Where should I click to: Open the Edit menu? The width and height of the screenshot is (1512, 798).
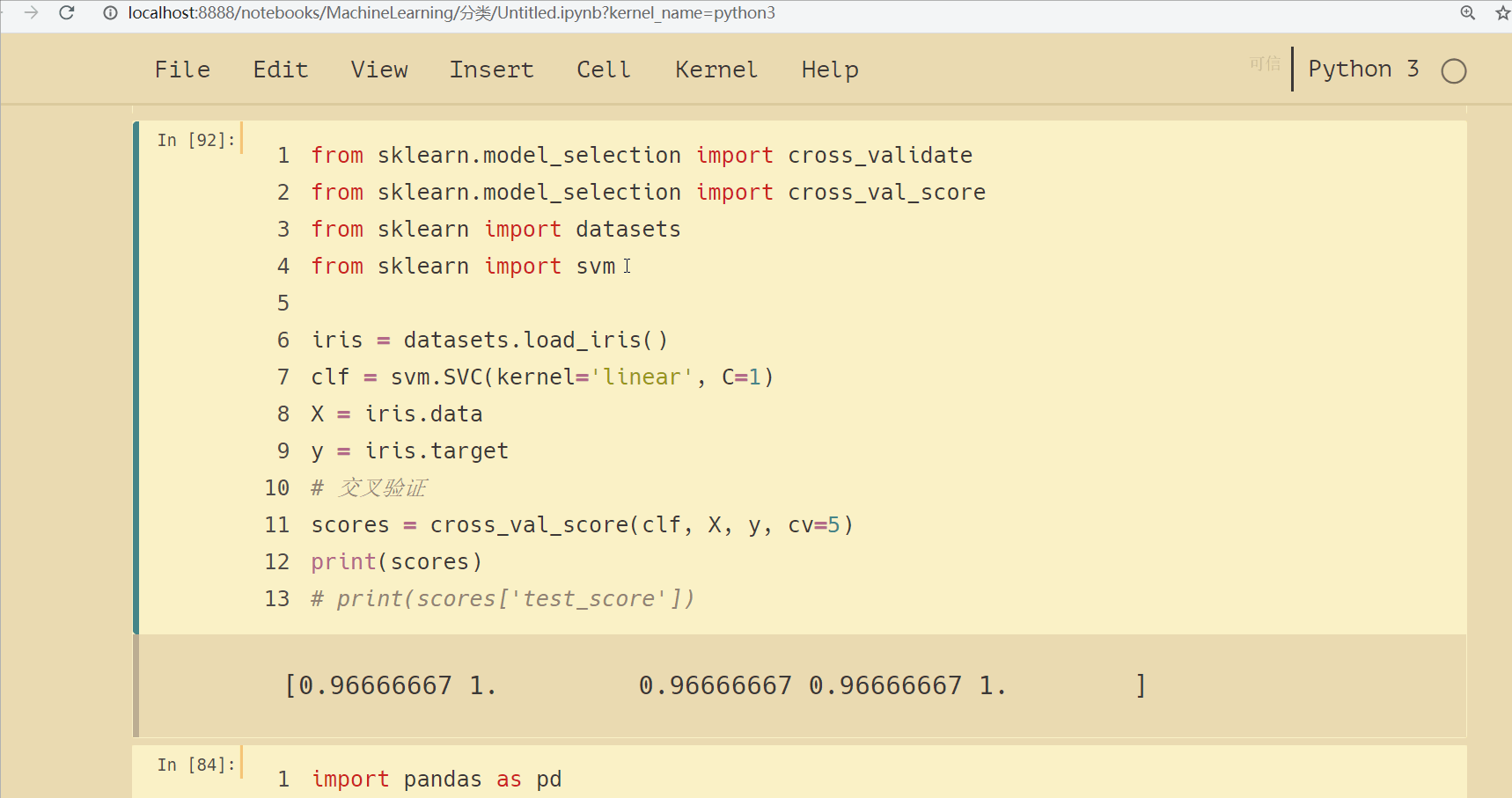click(x=280, y=70)
